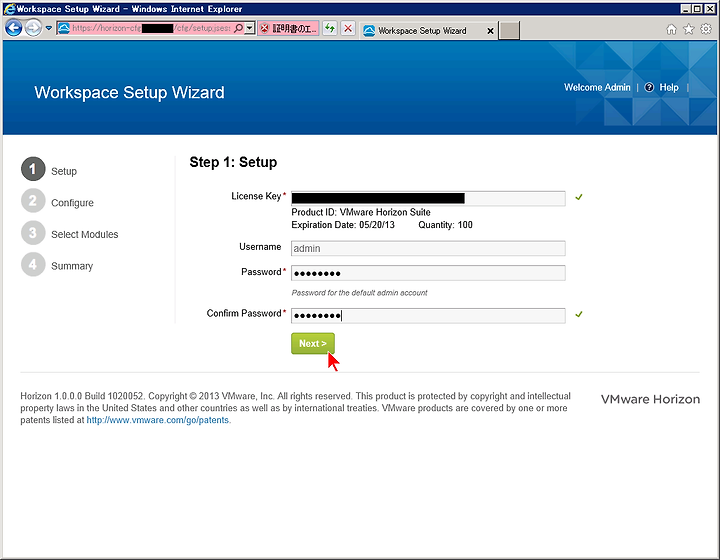Close the Workspace Setup Wizard tab
Image resolution: width=720 pixels, height=560 pixels.
tap(490, 31)
